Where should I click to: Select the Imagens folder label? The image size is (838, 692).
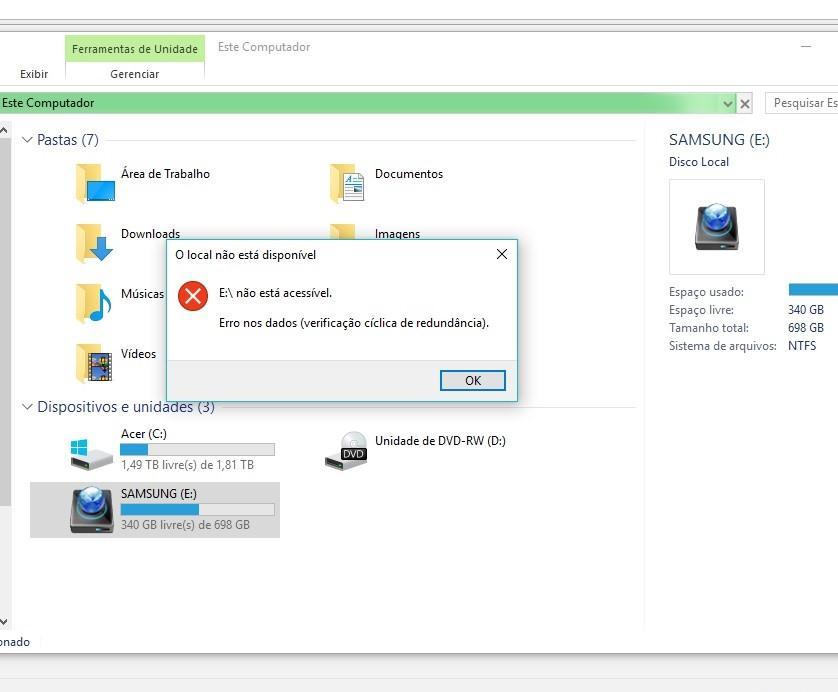397,234
